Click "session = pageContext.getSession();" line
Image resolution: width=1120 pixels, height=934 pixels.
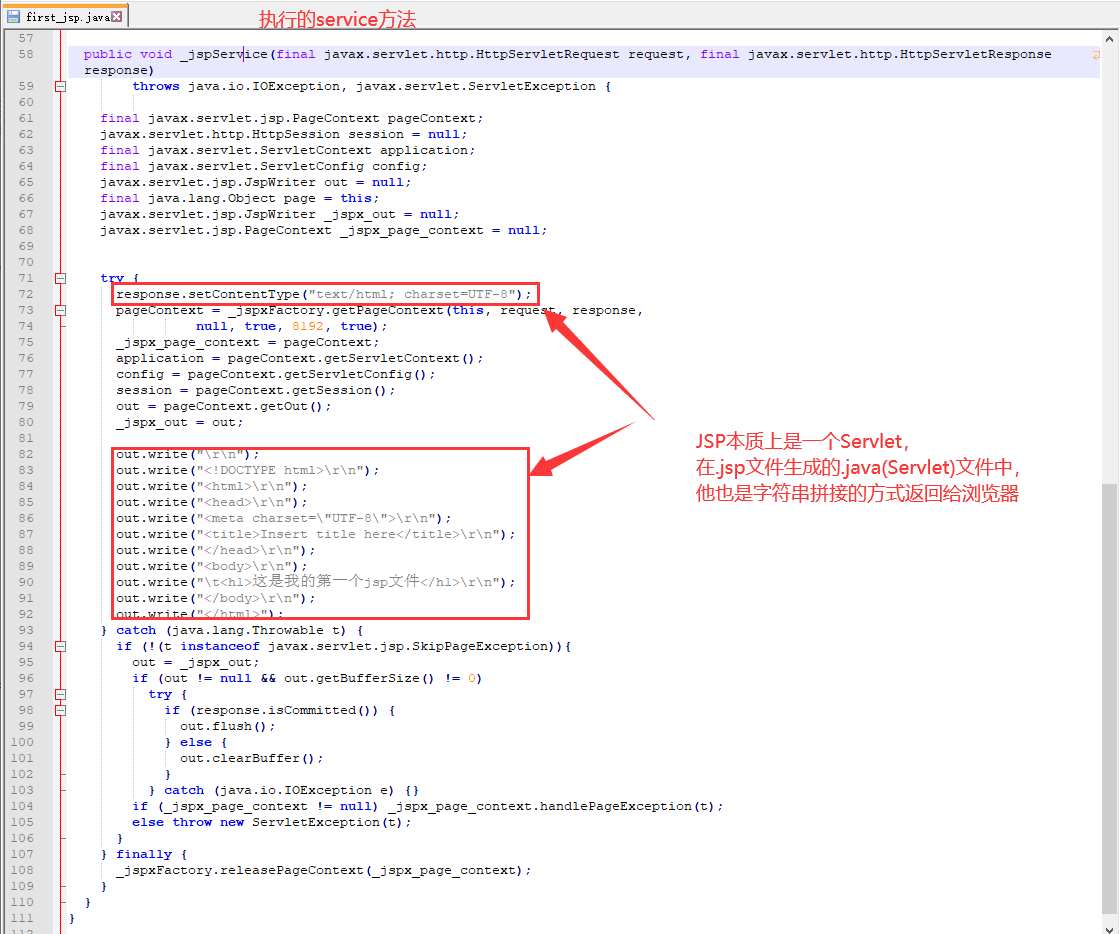(256, 391)
